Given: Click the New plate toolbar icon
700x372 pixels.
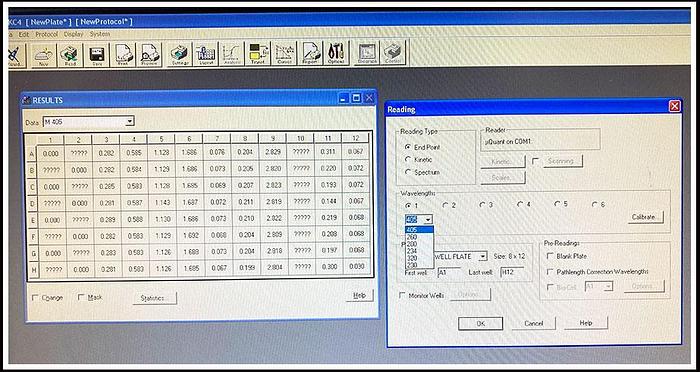Looking at the screenshot, I should (44, 54).
